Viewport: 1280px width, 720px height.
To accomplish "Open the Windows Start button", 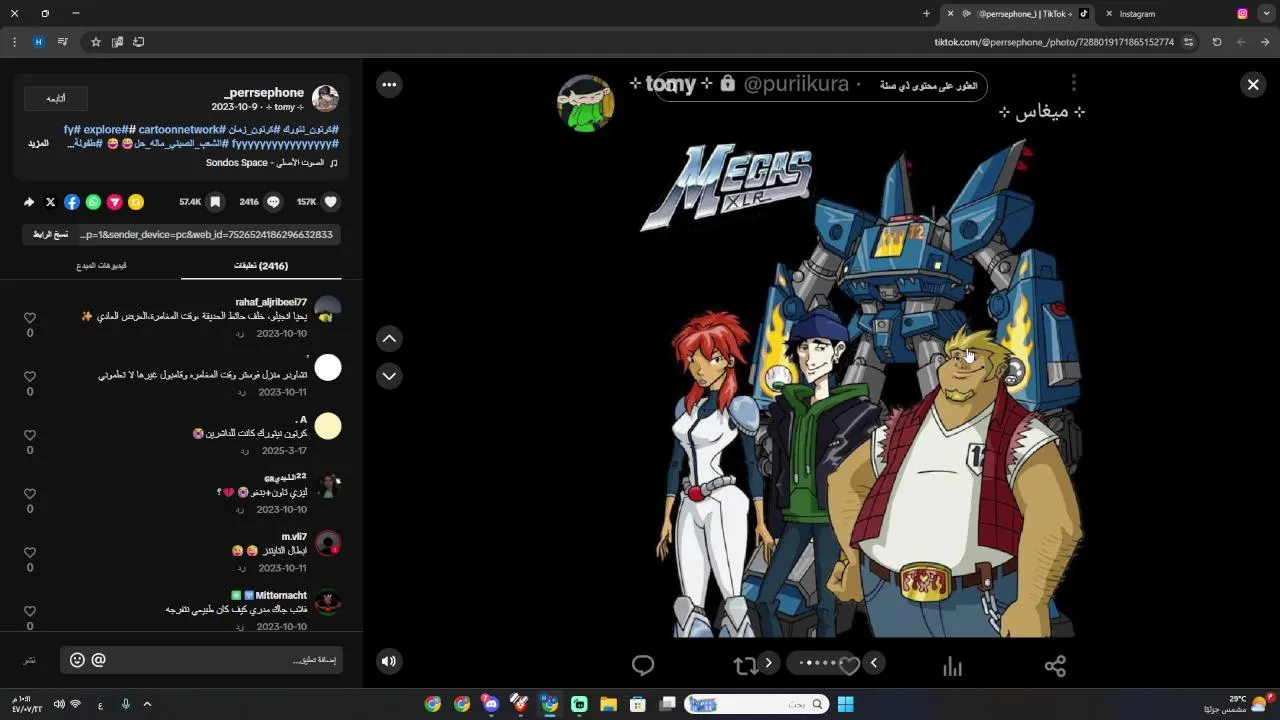I will (846, 704).
